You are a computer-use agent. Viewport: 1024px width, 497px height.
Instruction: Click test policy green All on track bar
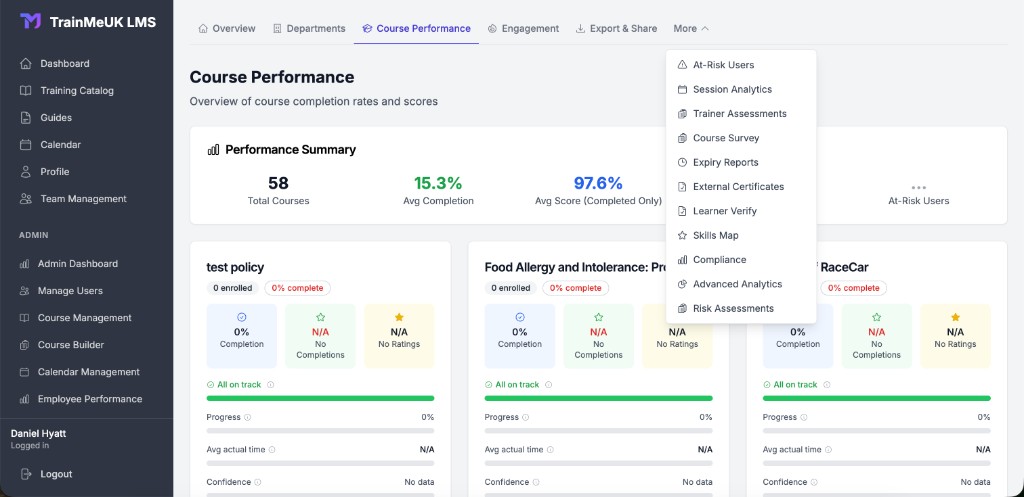320,398
